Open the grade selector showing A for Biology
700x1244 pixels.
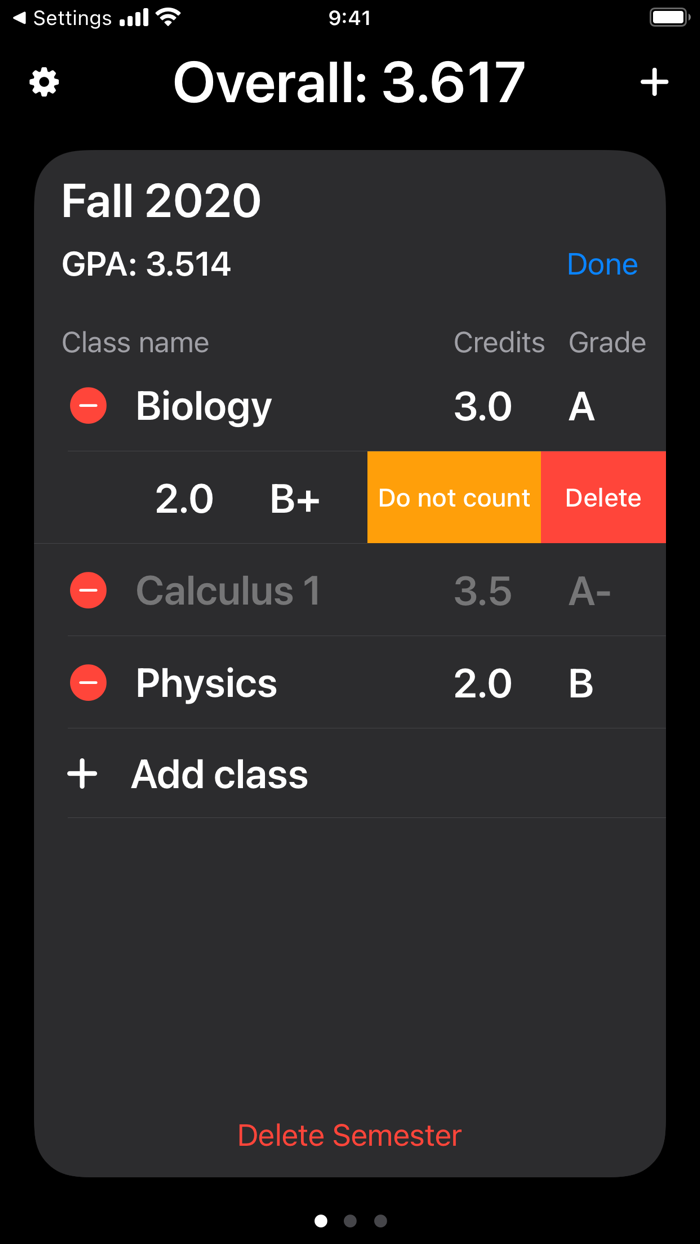click(581, 405)
